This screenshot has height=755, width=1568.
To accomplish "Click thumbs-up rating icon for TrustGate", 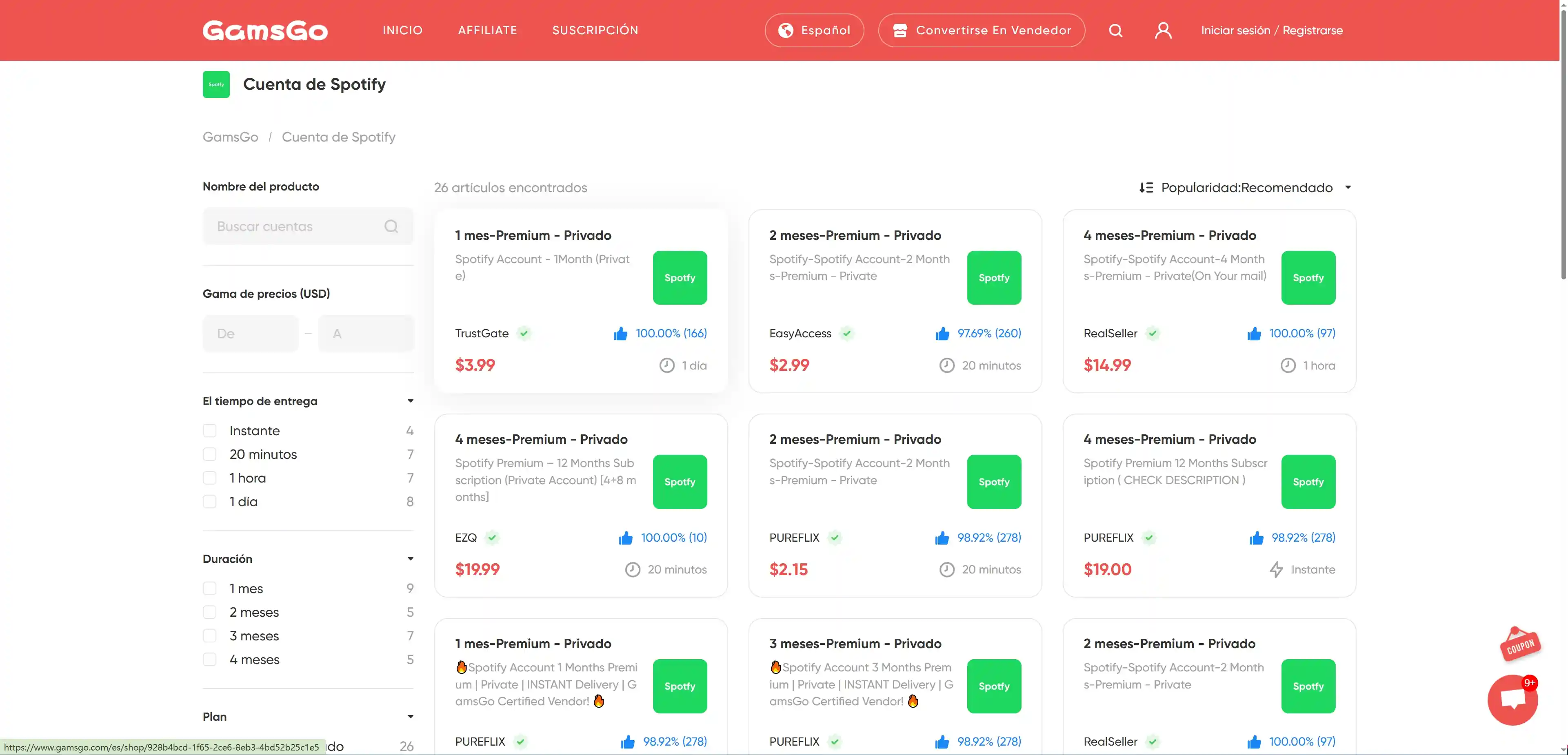I will [x=620, y=333].
